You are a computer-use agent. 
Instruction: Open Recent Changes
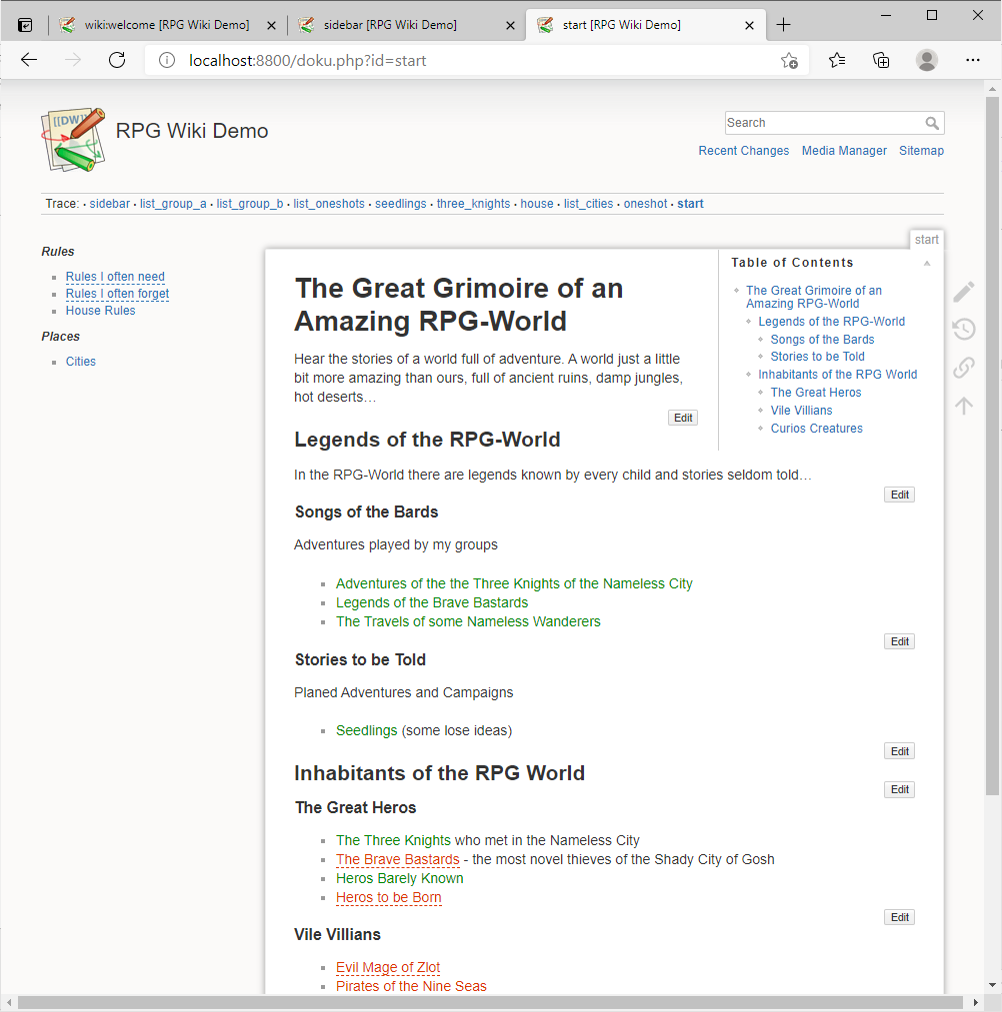[x=743, y=150]
